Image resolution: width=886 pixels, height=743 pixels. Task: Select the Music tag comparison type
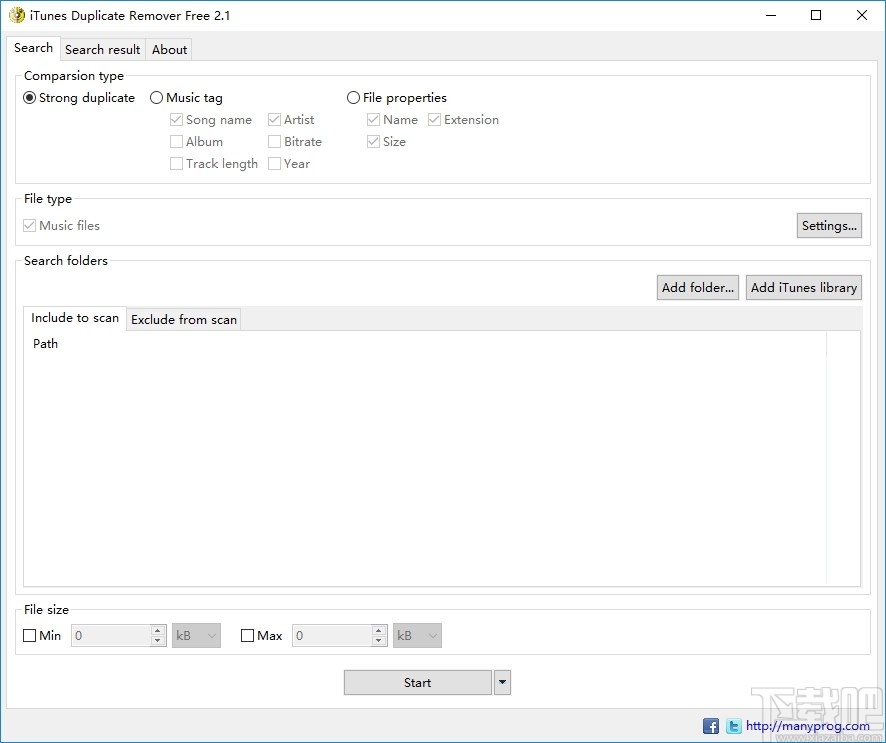[156, 97]
